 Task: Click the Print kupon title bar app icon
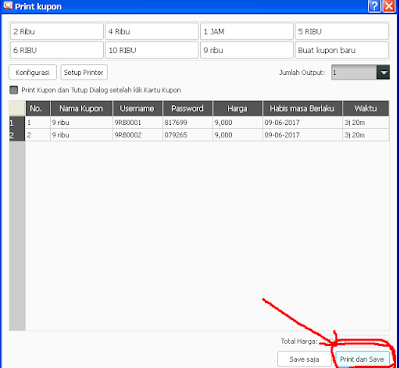point(7,6)
